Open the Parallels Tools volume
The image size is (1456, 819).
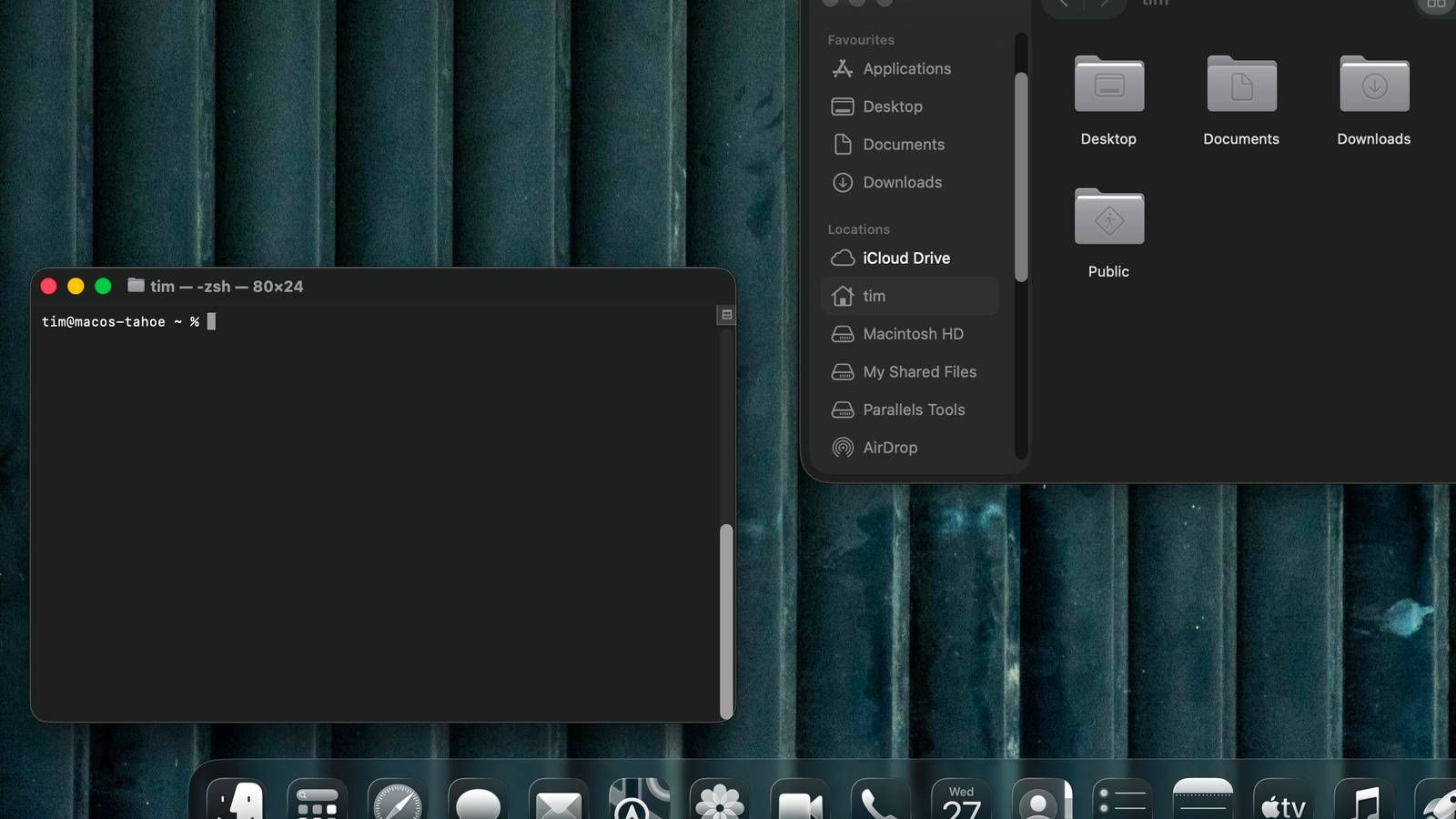pos(913,409)
